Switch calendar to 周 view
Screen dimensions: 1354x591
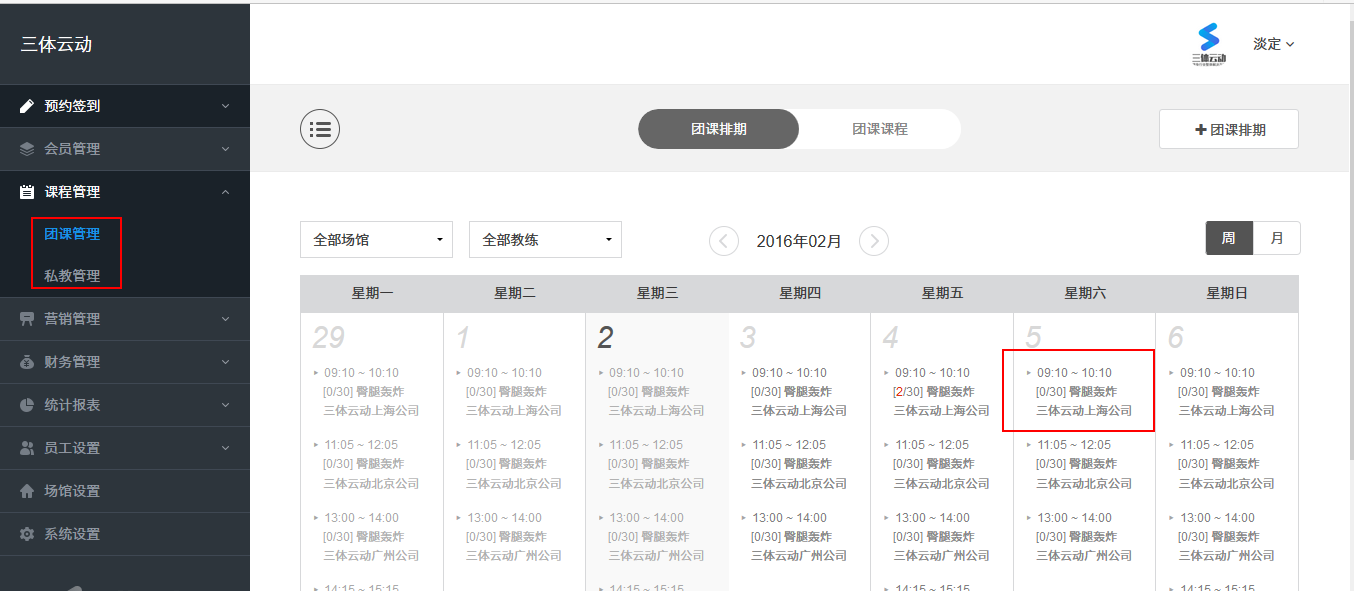coord(1229,238)
